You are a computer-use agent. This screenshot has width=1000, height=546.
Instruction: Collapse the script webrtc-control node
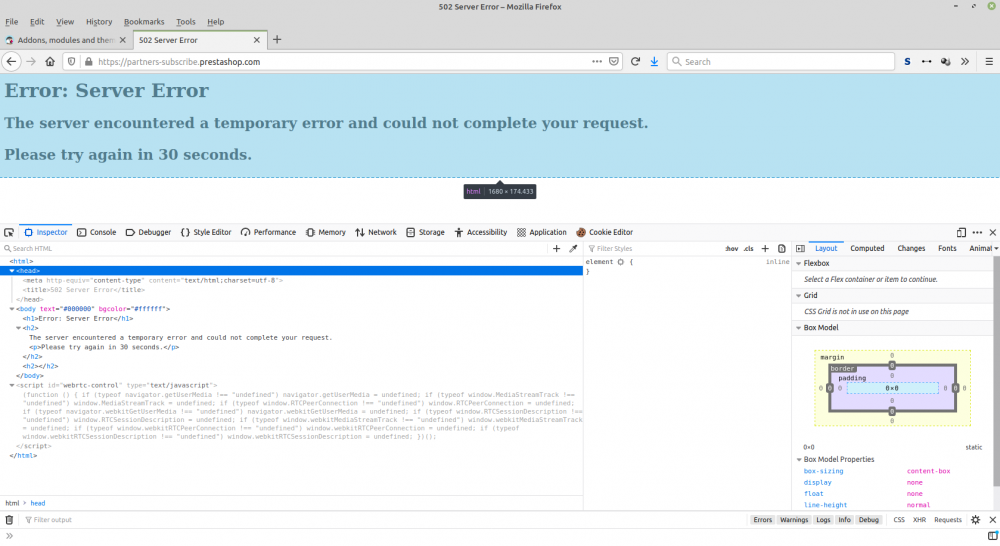pos(12,385)
